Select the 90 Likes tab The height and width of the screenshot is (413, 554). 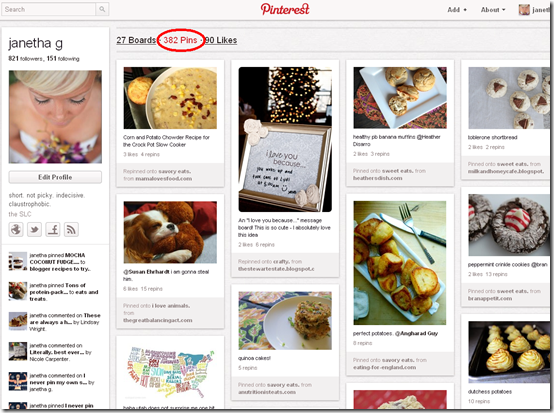pos(221,40)
